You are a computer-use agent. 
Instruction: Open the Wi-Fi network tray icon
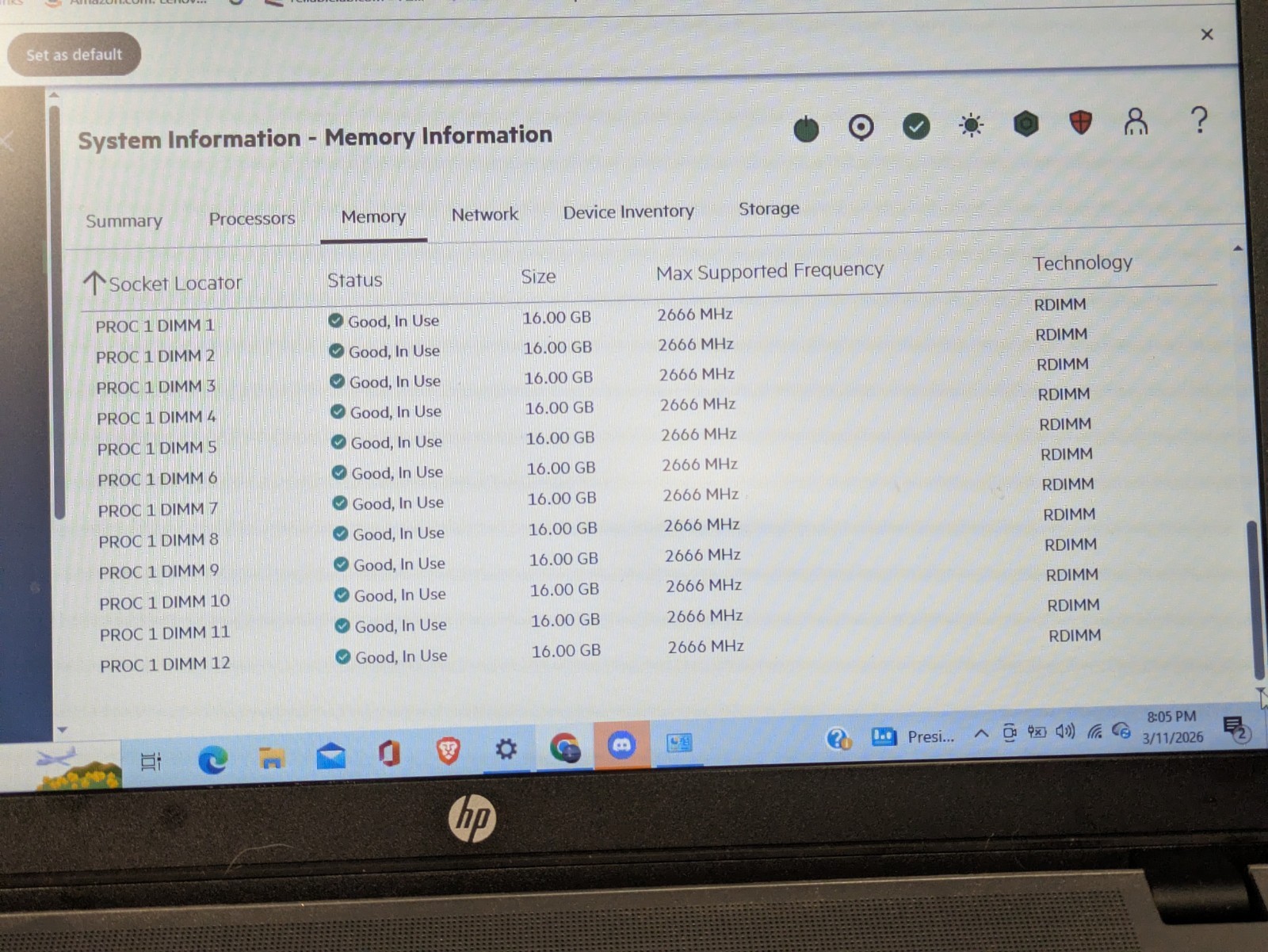click(1094, 731)
